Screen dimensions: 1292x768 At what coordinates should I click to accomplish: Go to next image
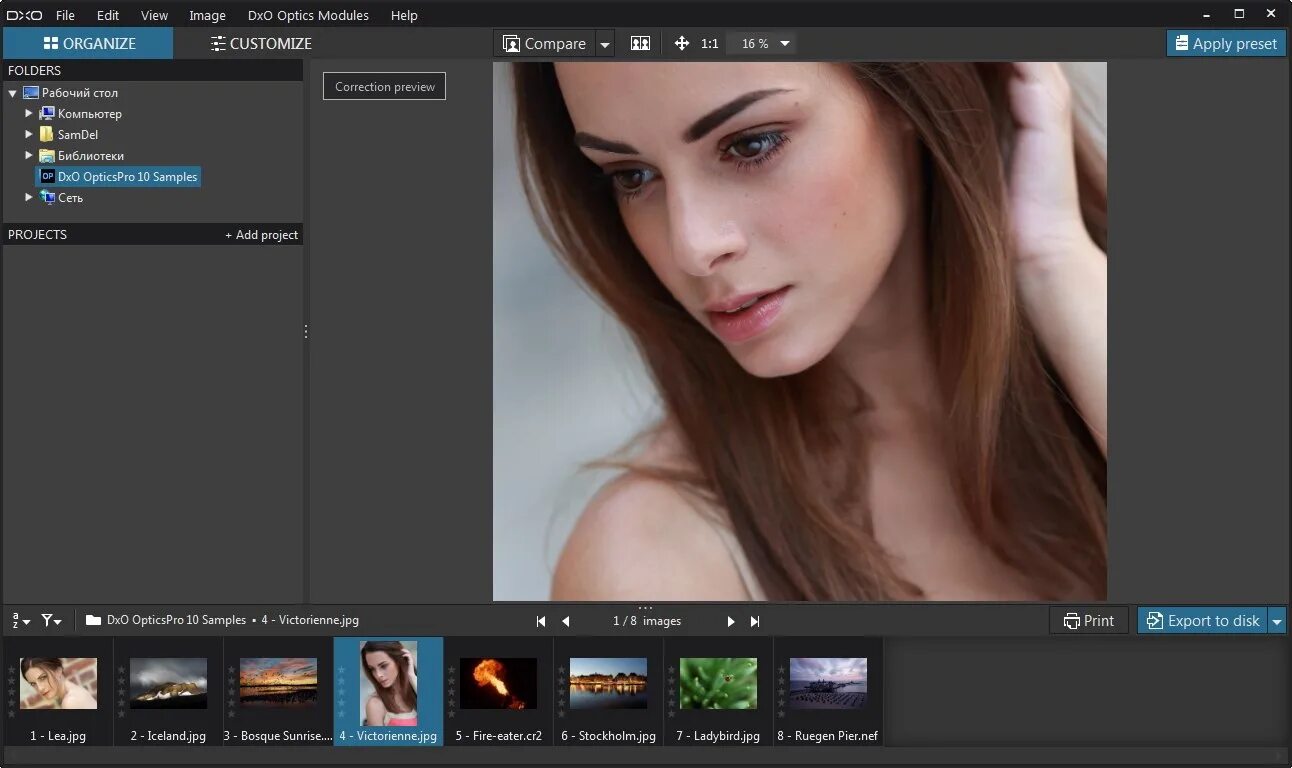[731, 621]
